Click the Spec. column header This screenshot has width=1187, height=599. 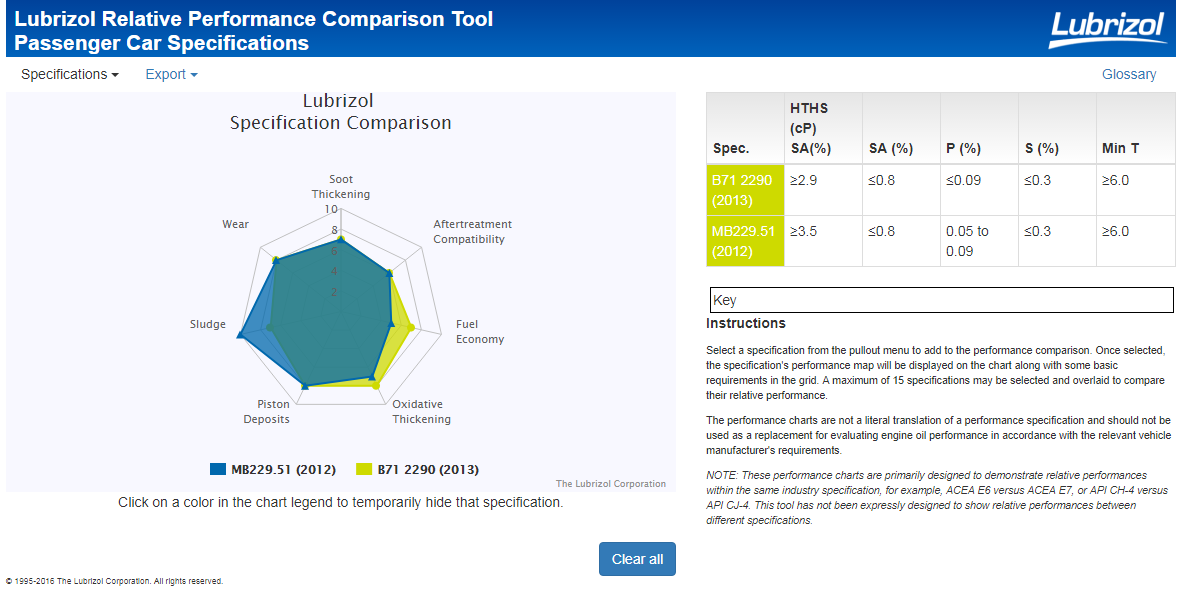[745, 129]
